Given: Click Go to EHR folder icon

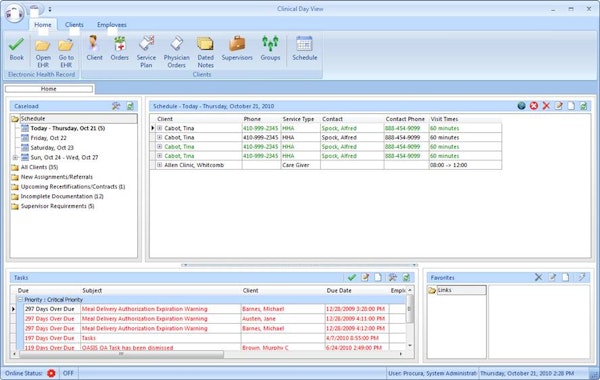Looking at the screenshot, I should [x=66, y=52].
